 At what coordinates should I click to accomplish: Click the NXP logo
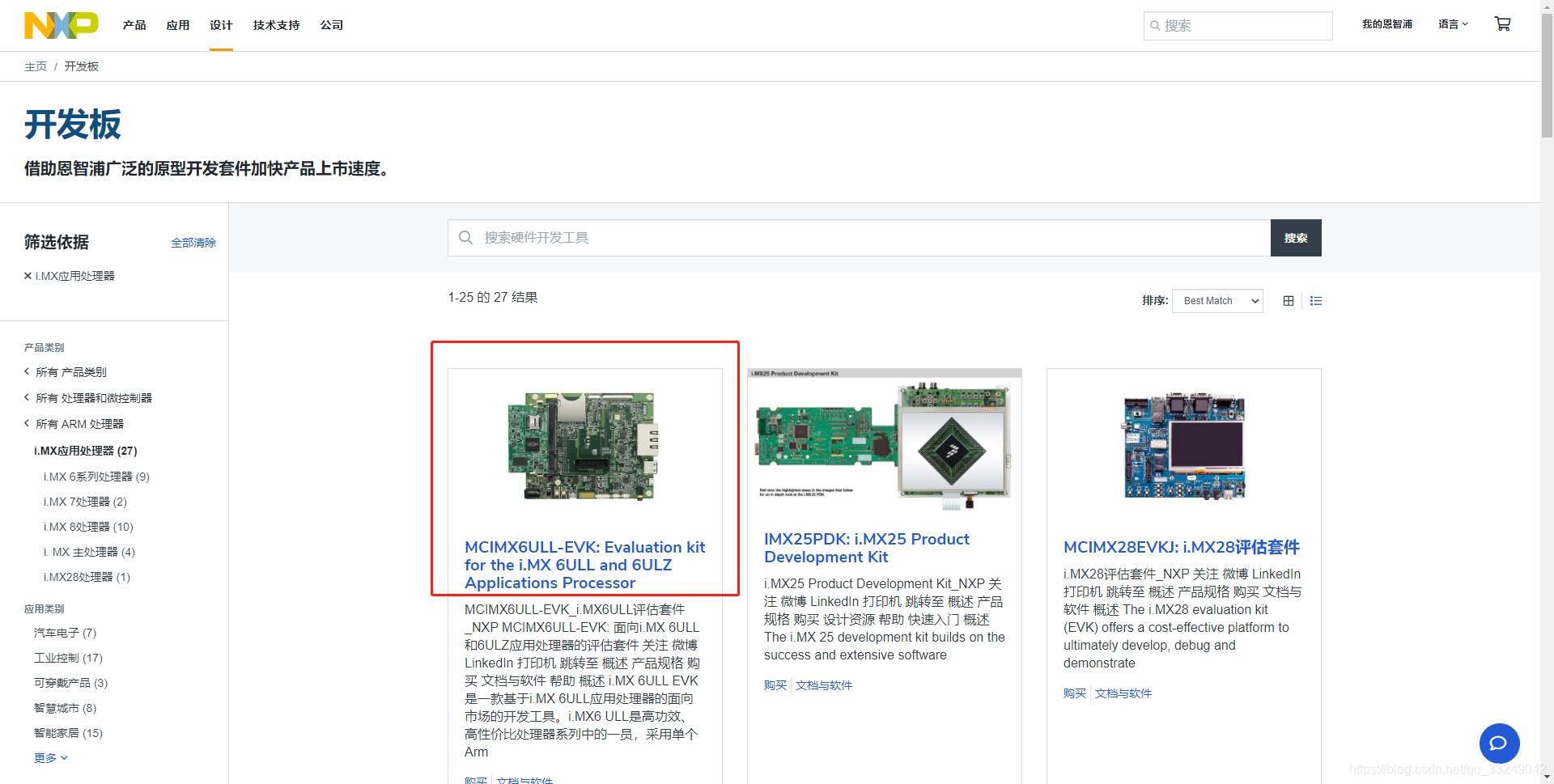(x=61, y=25)
